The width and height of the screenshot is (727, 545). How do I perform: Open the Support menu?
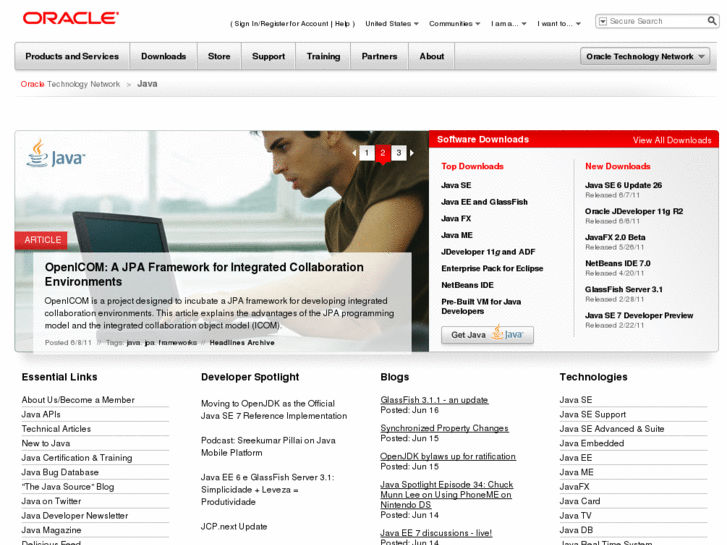[268, 56]
